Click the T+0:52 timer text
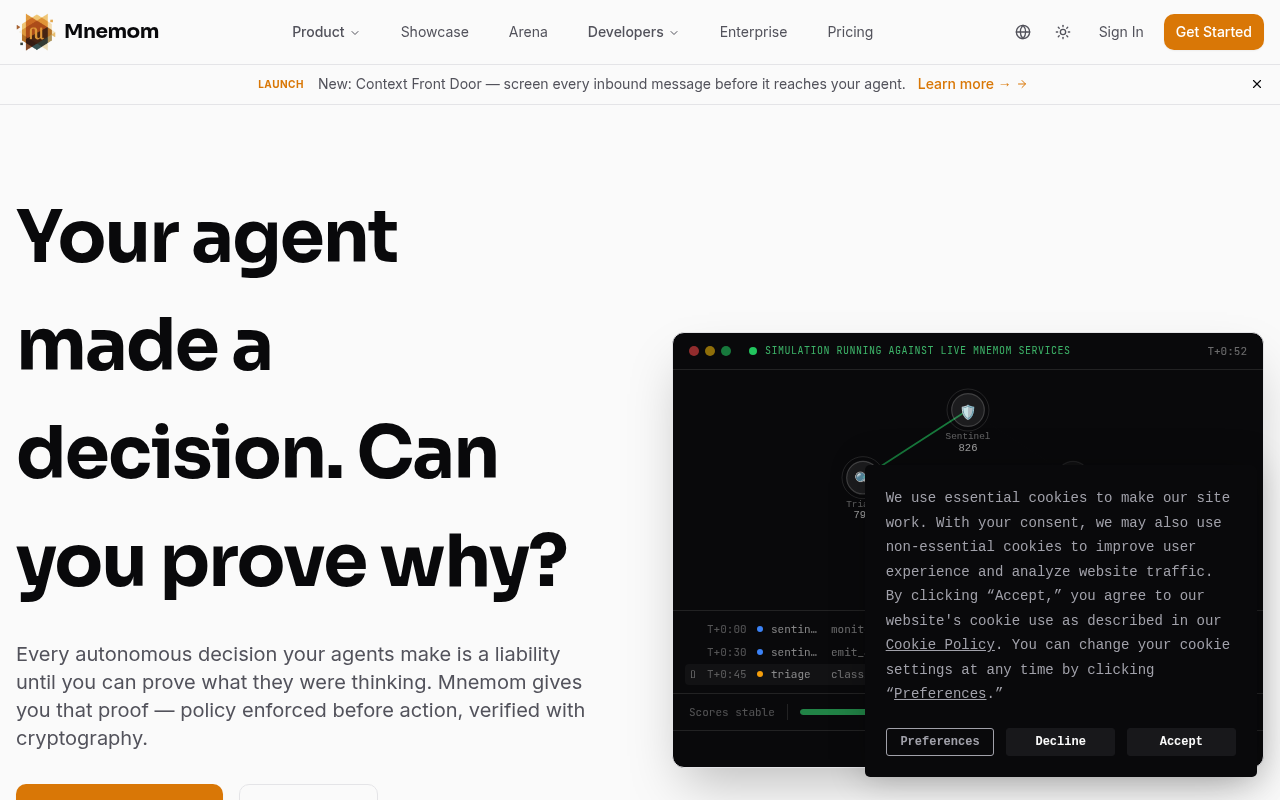1280x800 pixels. [1227, 351]
